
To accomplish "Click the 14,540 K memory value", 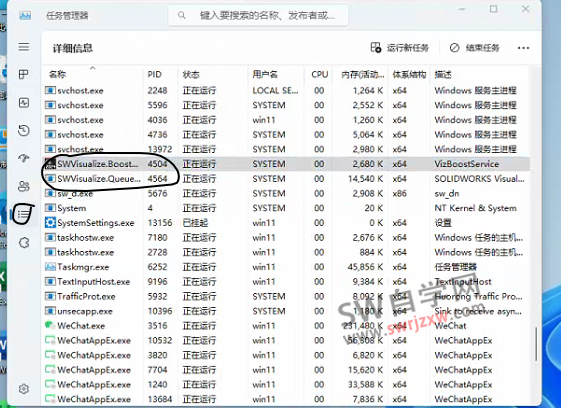I will [365, 179].
